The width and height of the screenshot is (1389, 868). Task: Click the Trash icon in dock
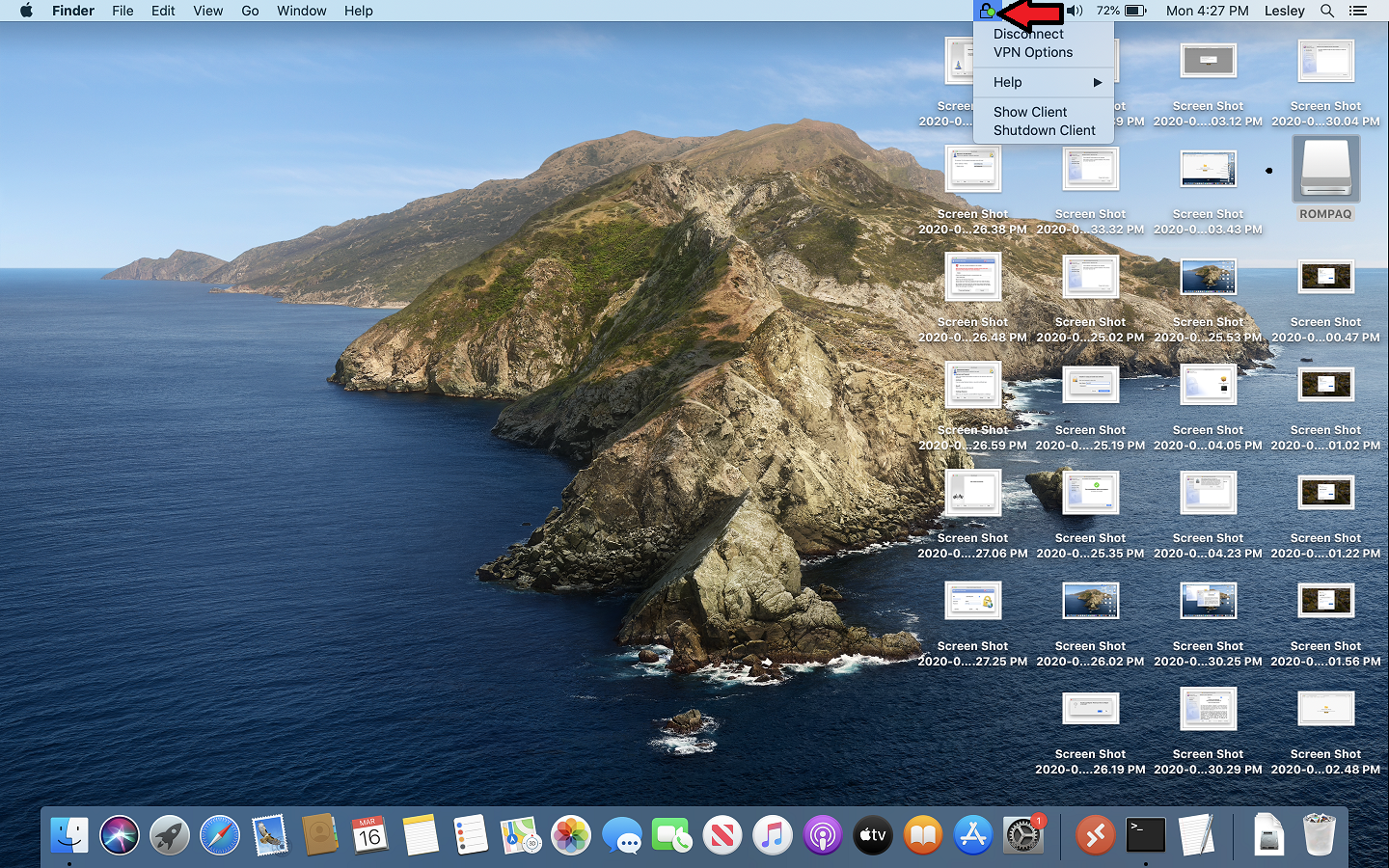click(x=1319, y=835)
